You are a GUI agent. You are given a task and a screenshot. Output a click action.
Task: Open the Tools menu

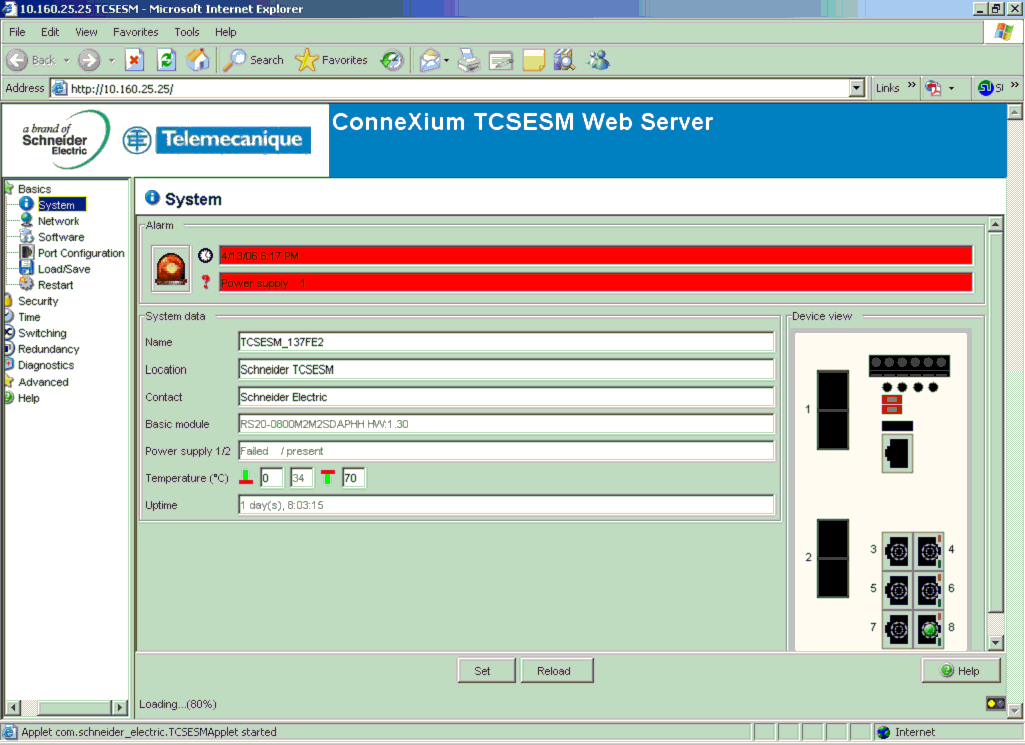(186, 32)
